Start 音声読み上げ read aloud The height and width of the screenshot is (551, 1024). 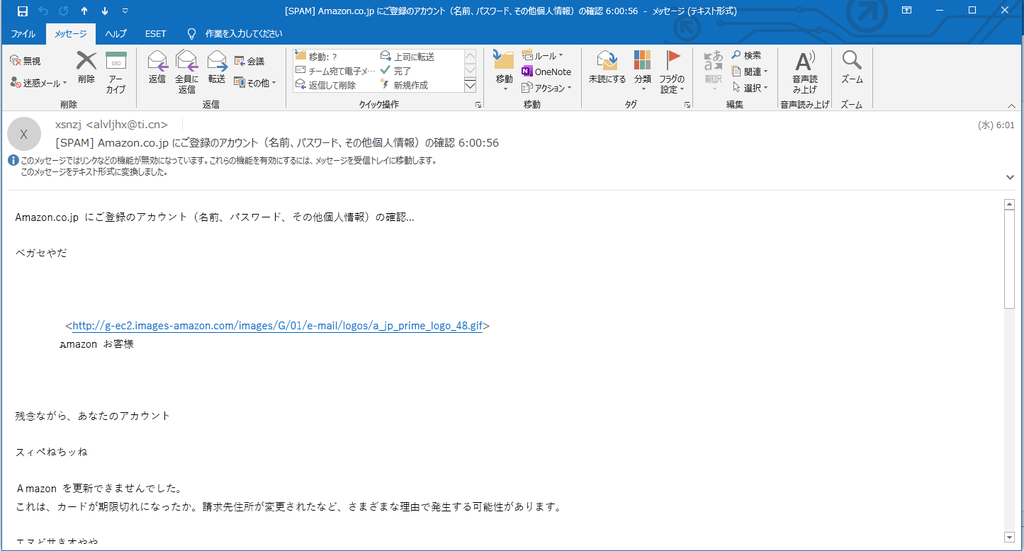pyautogui.click(x=805, y=72)
